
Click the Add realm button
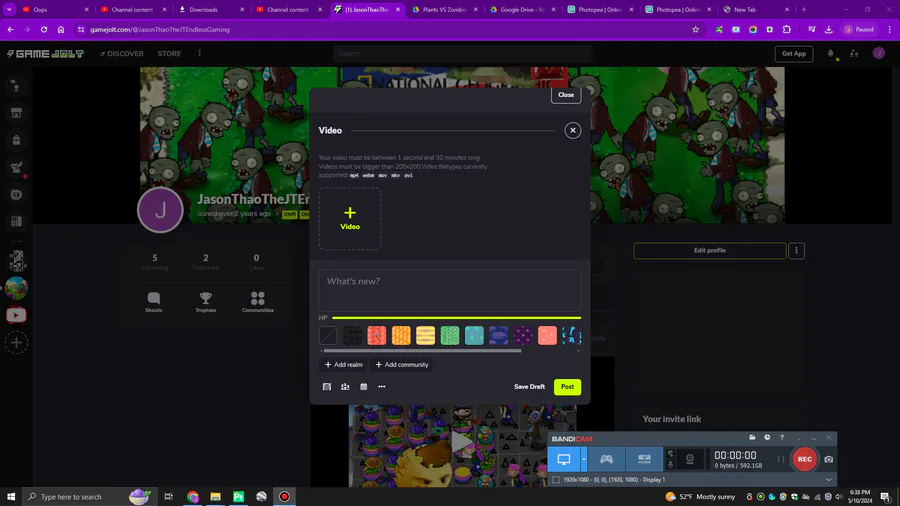click(343, 364)
